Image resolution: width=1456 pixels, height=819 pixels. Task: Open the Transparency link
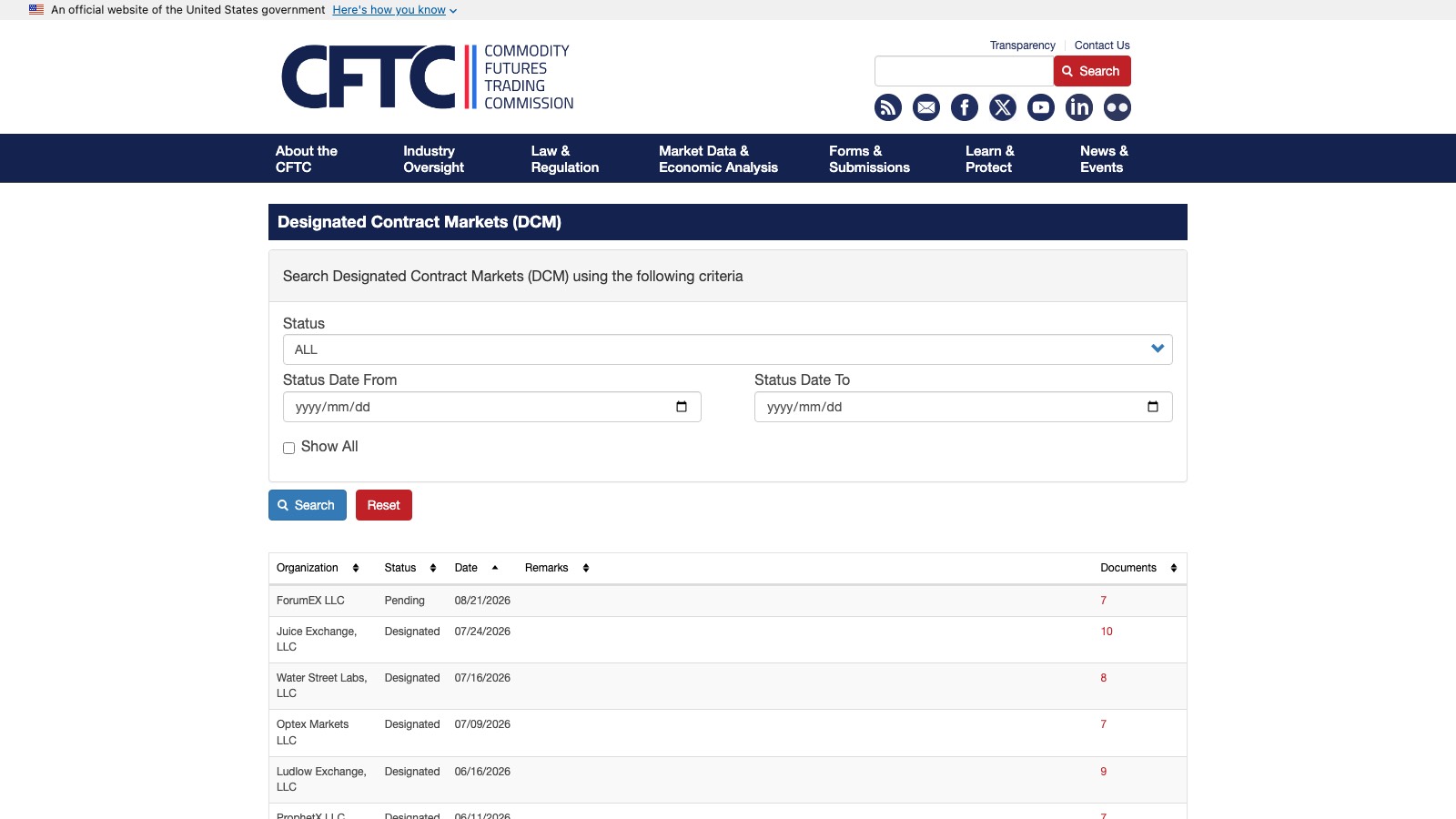point(1023,45)
